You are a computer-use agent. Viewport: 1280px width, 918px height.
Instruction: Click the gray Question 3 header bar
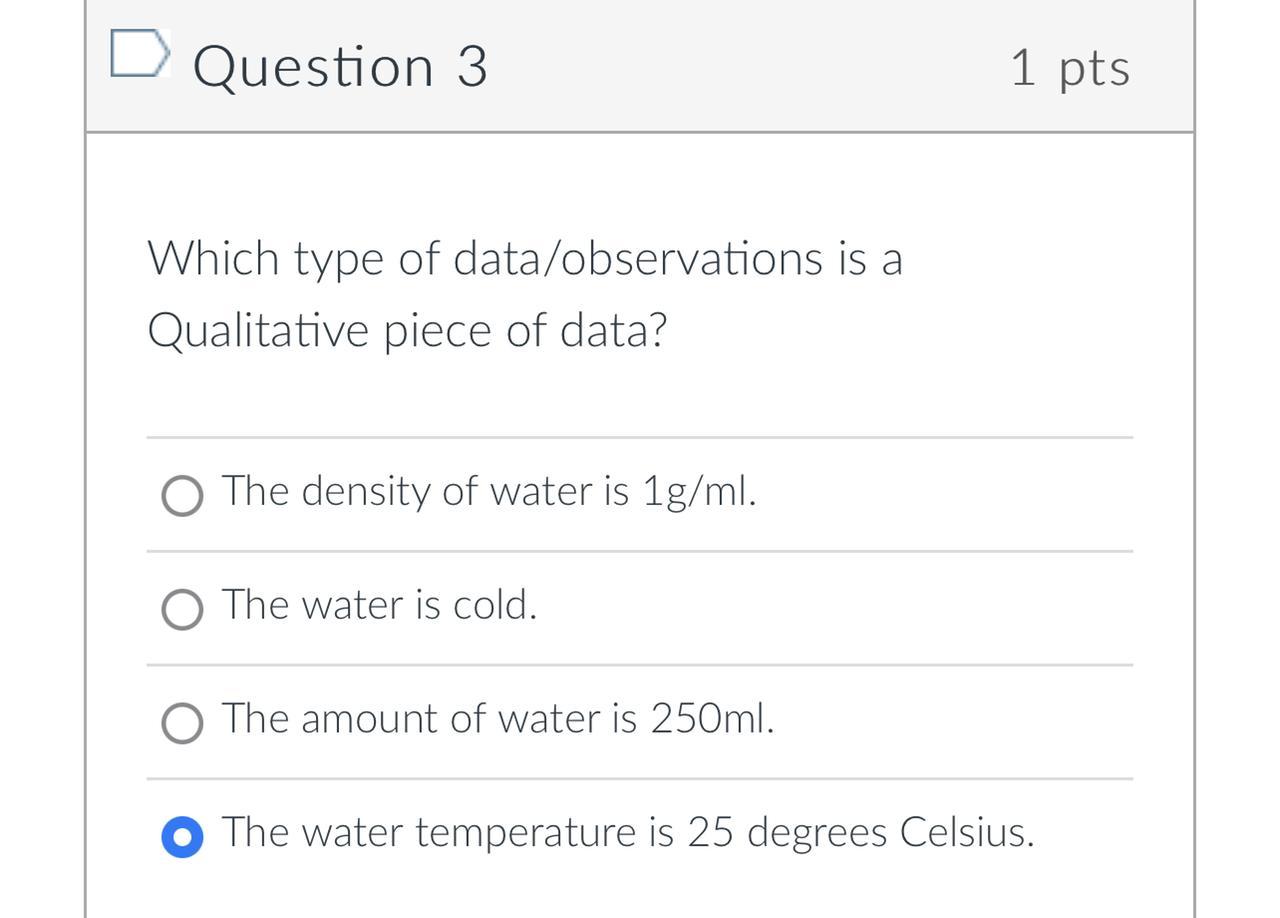pyautogui.click(x=750, y=67)
